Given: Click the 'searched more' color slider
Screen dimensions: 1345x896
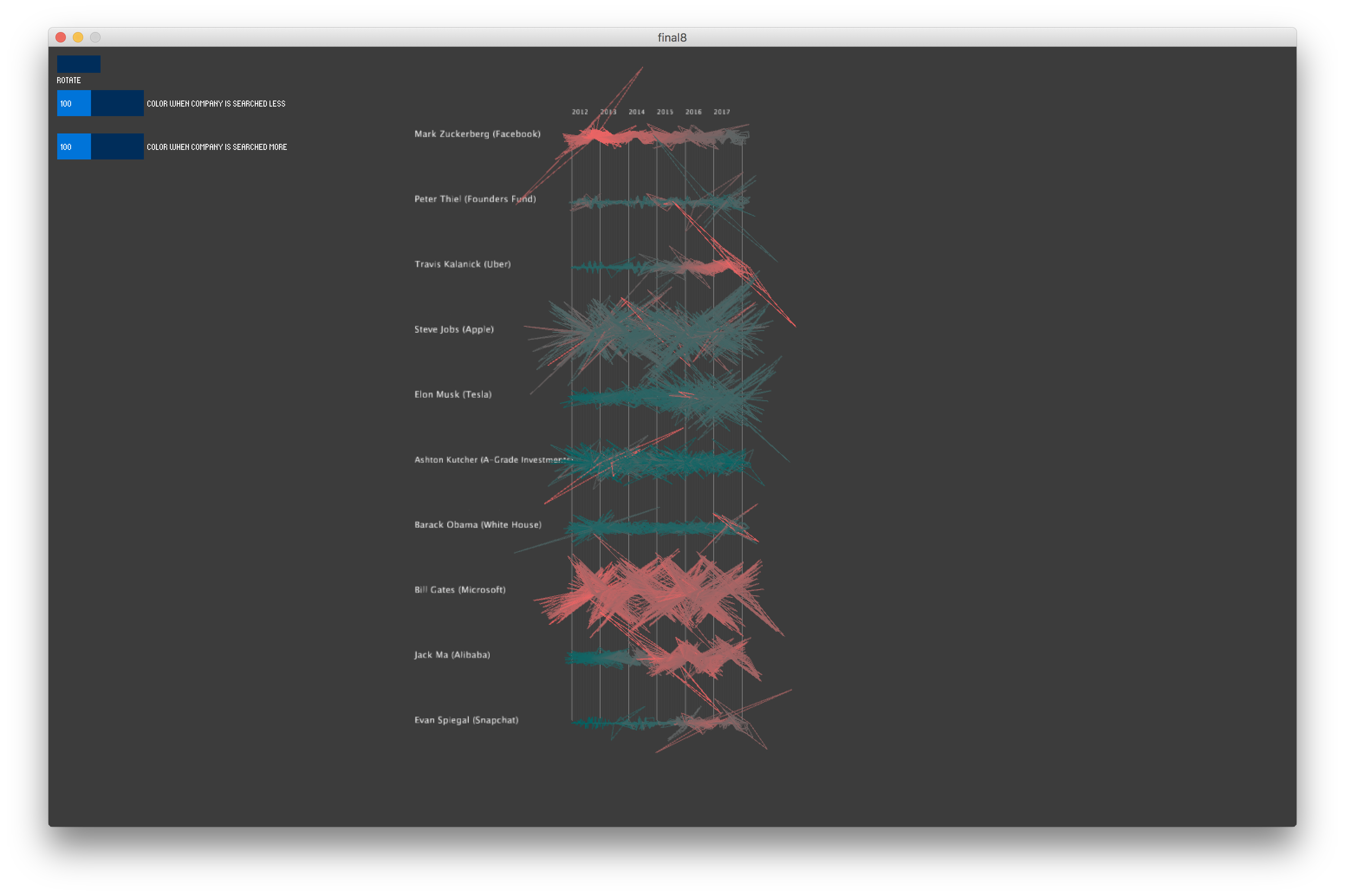Looking at the screenshot, I should [x=100, y=147].
